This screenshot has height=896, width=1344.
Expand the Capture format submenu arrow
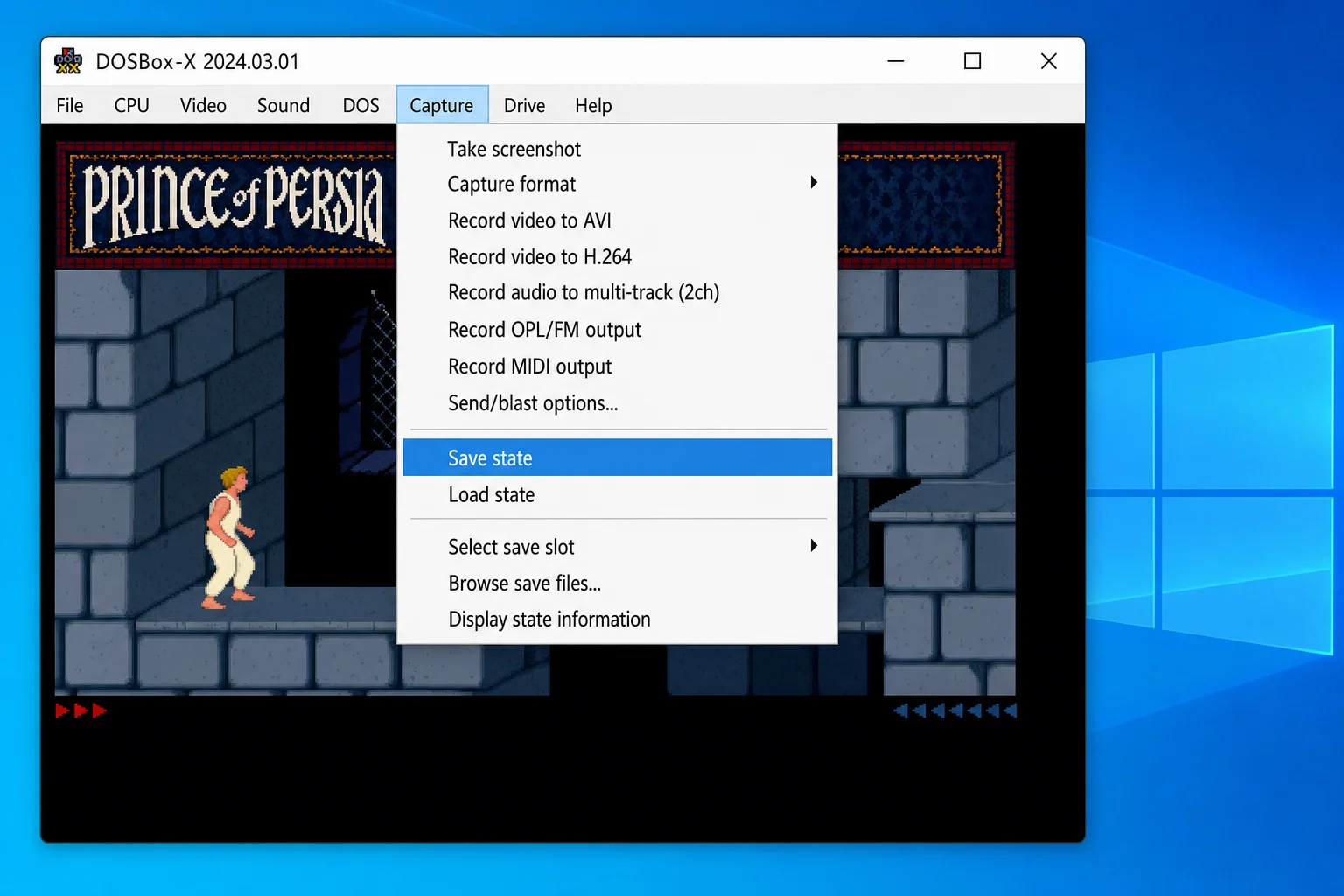coord(814,183)
